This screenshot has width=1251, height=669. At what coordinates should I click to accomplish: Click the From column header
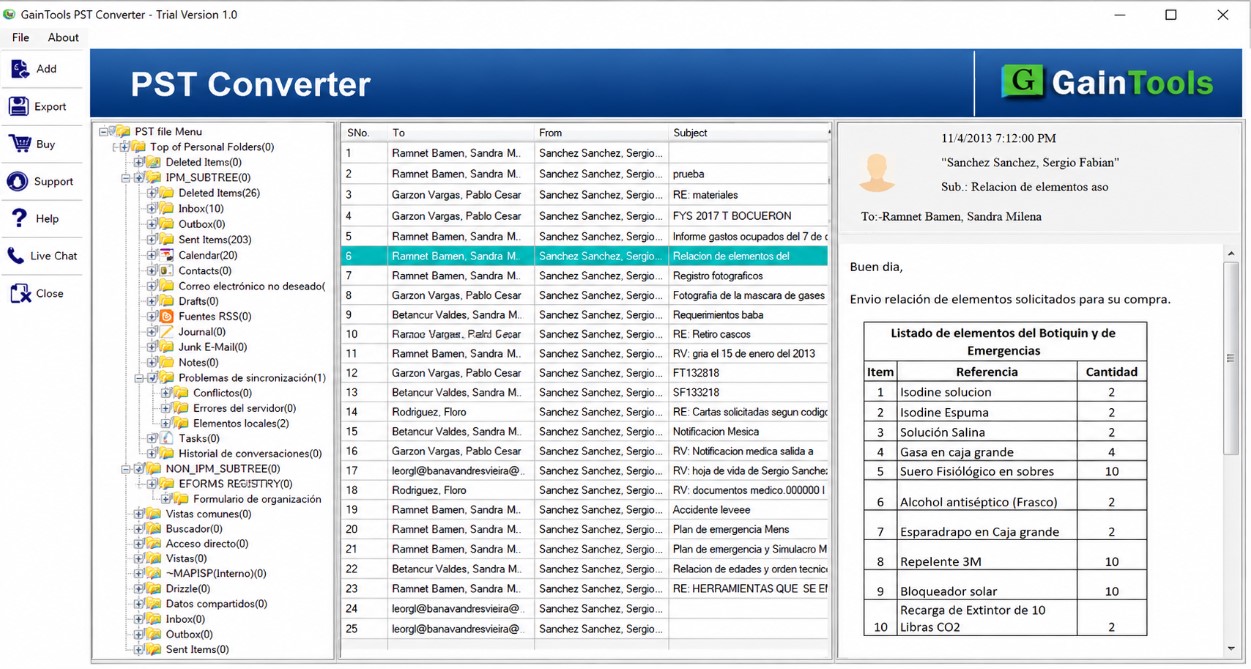click(601, 132)
